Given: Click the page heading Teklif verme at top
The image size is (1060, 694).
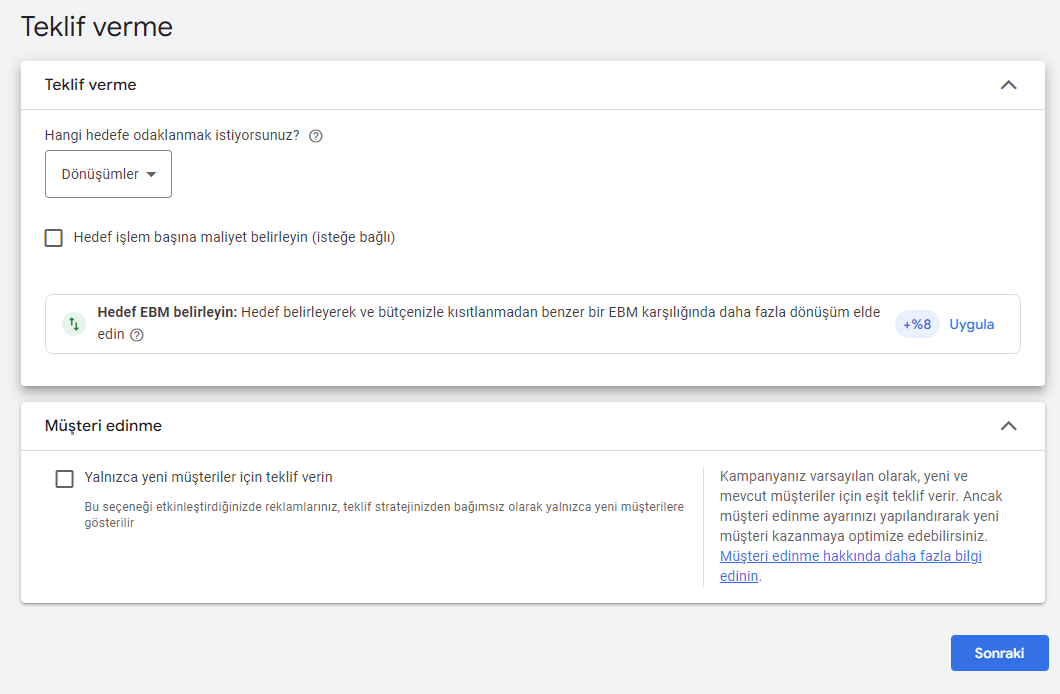Looking at the screenshot, I should [97, 27].
